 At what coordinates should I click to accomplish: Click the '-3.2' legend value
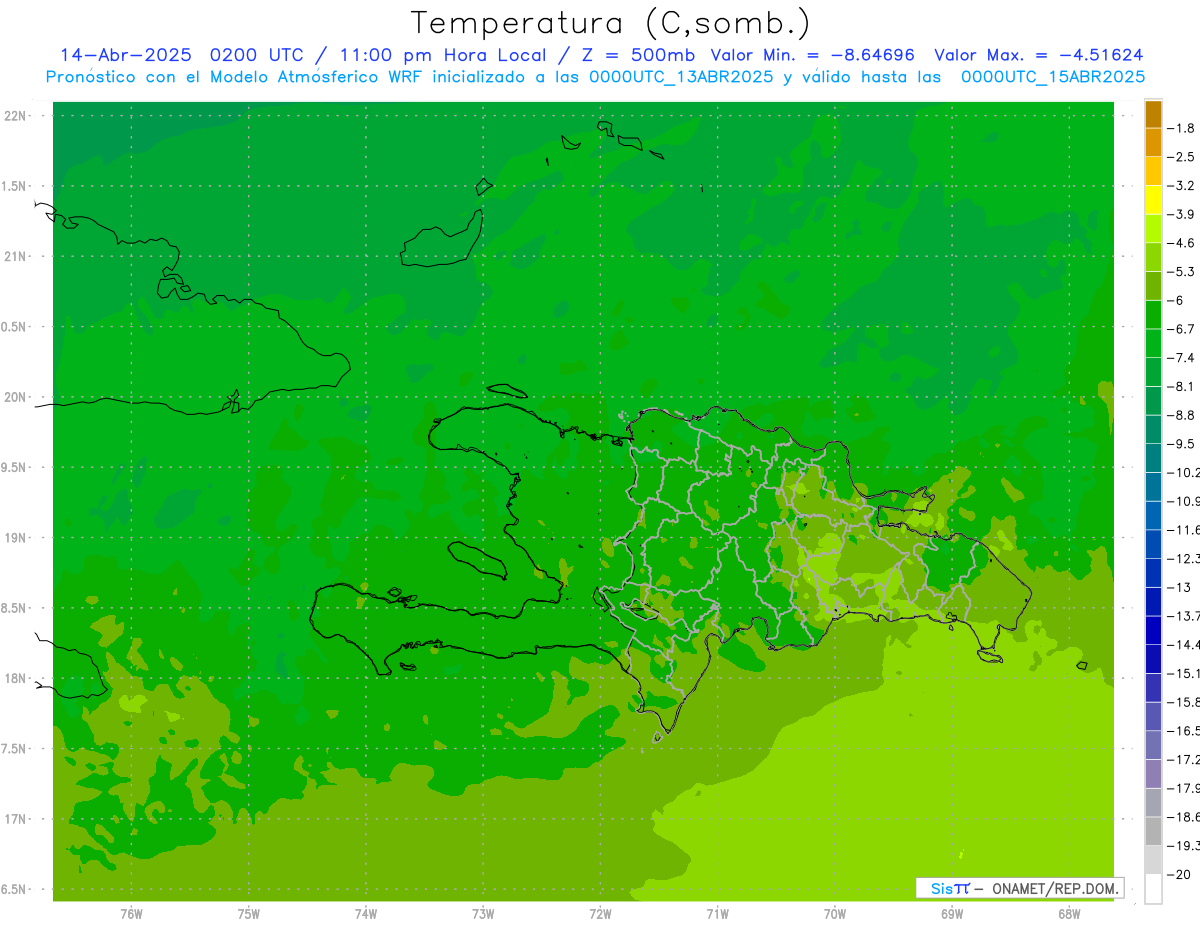click(x=1181, y=186)
